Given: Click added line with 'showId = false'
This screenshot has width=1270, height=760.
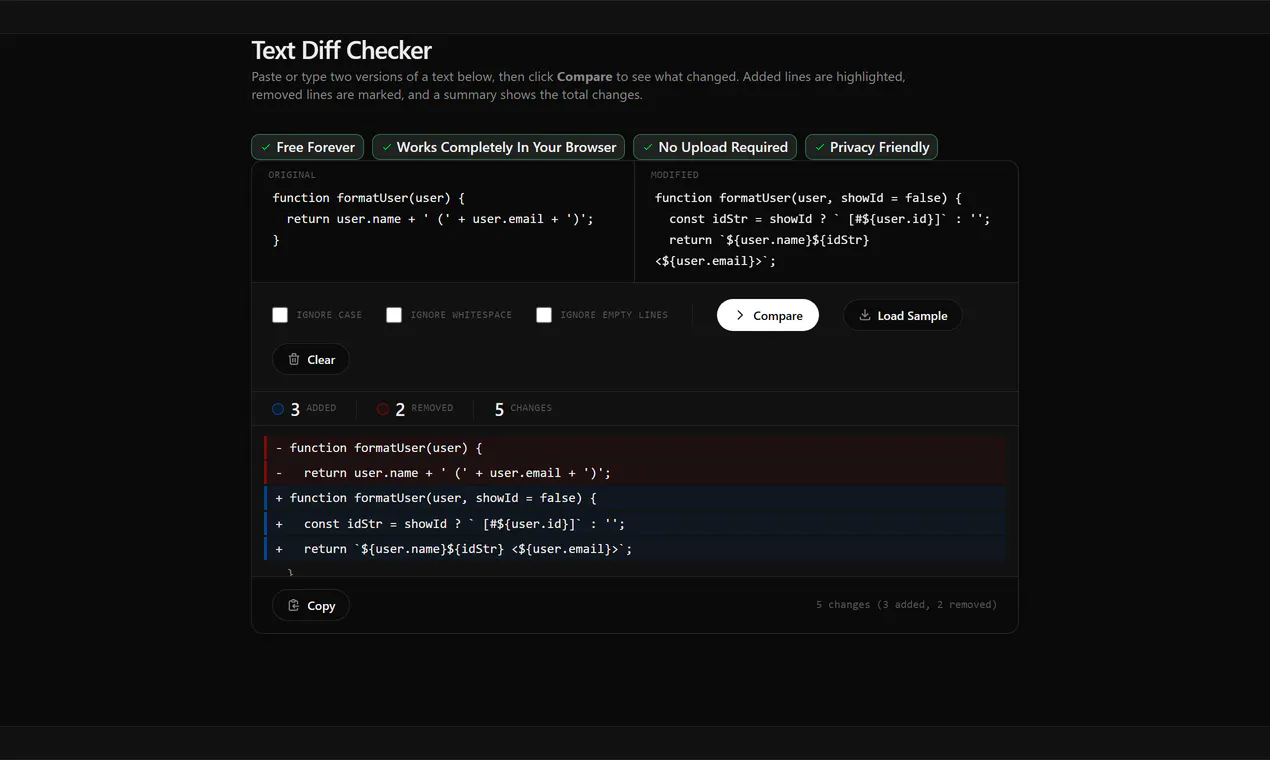Looking at the screenshot, I should pos(635,498).
